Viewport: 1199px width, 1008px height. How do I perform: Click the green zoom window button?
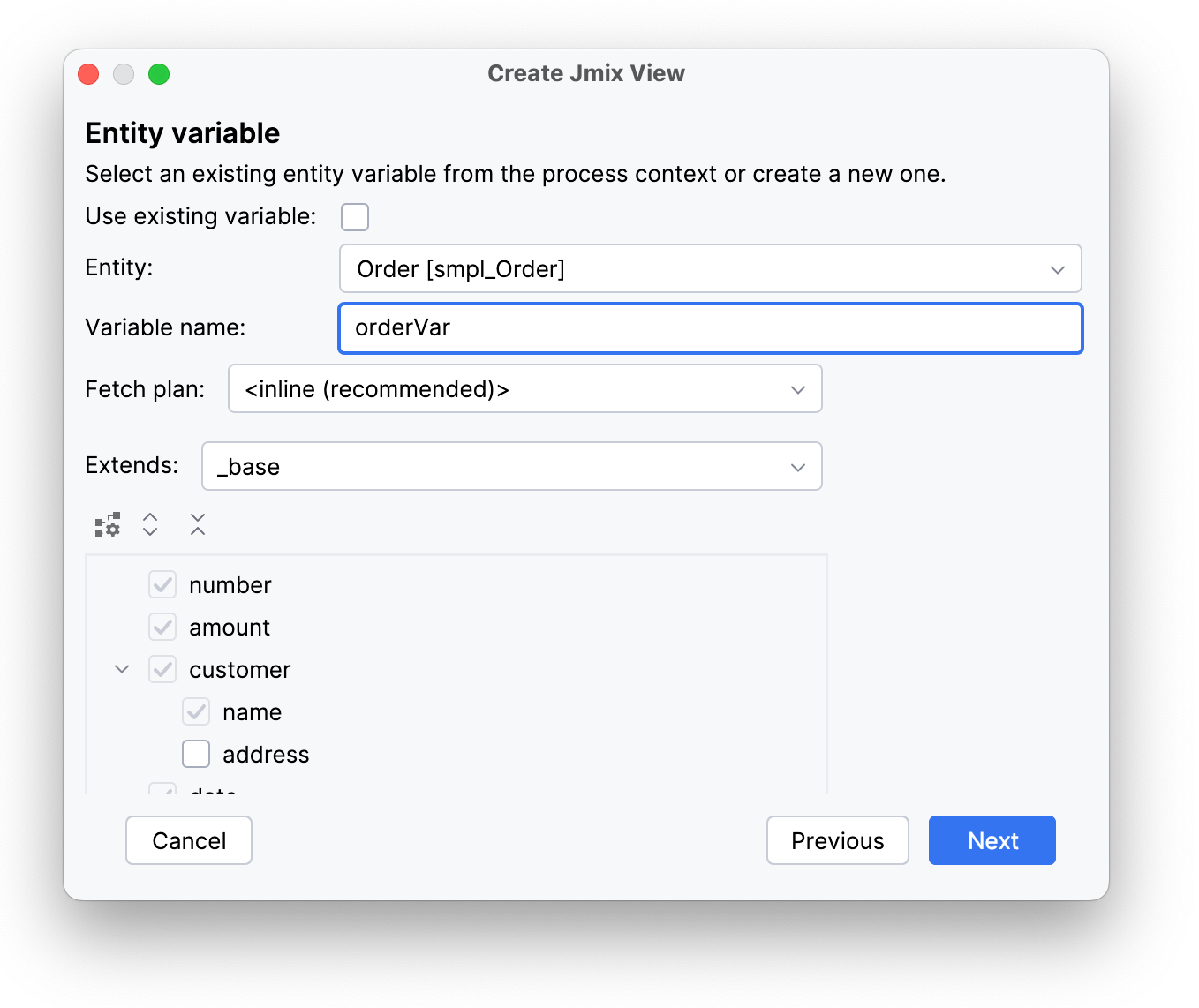pyautogui.click(x=159, y=74)
